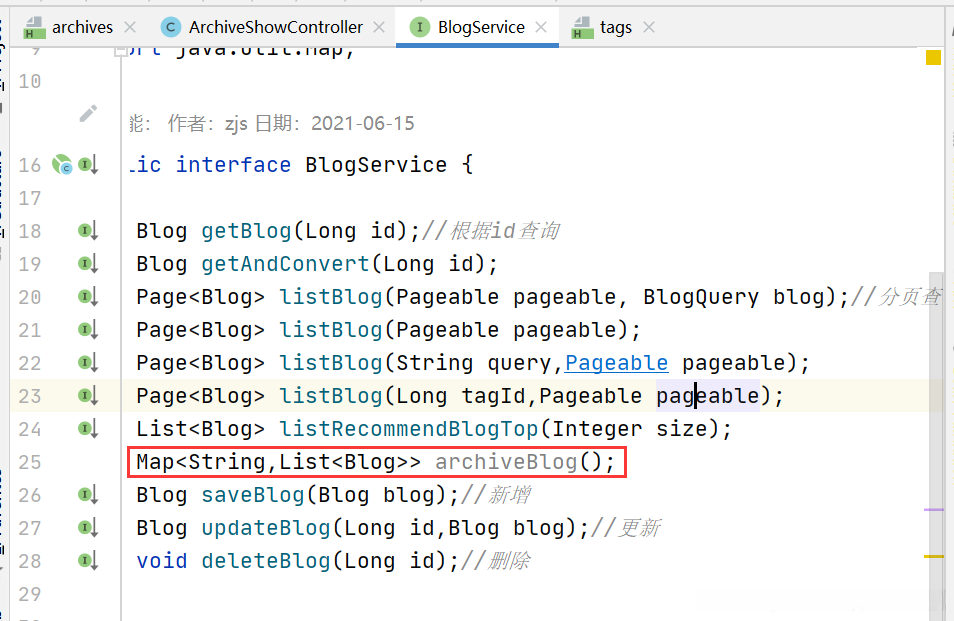The height and width of the screenshot is (621, 954).
Task: Select the BlogService tab
Action: pyautogui.click(x=481, y=27)
